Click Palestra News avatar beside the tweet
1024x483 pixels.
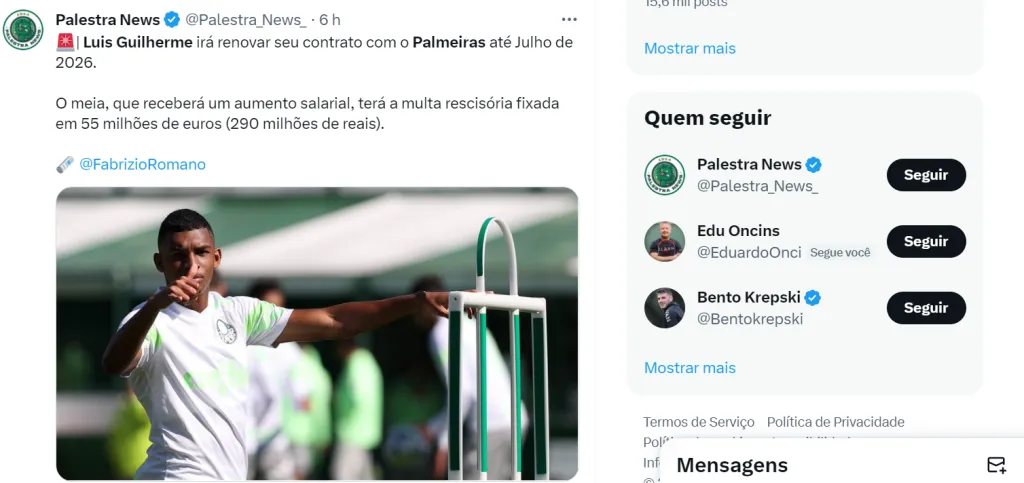pyautogui.click(x=23, y=30)
